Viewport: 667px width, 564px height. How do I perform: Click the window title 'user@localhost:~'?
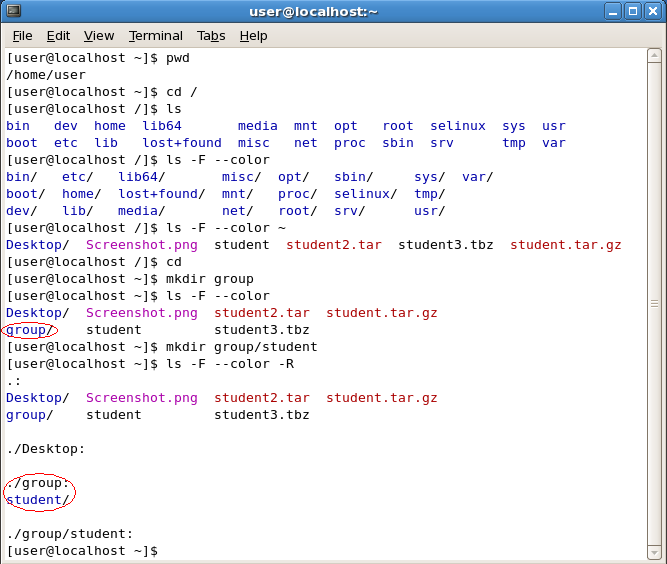(314, 11)
